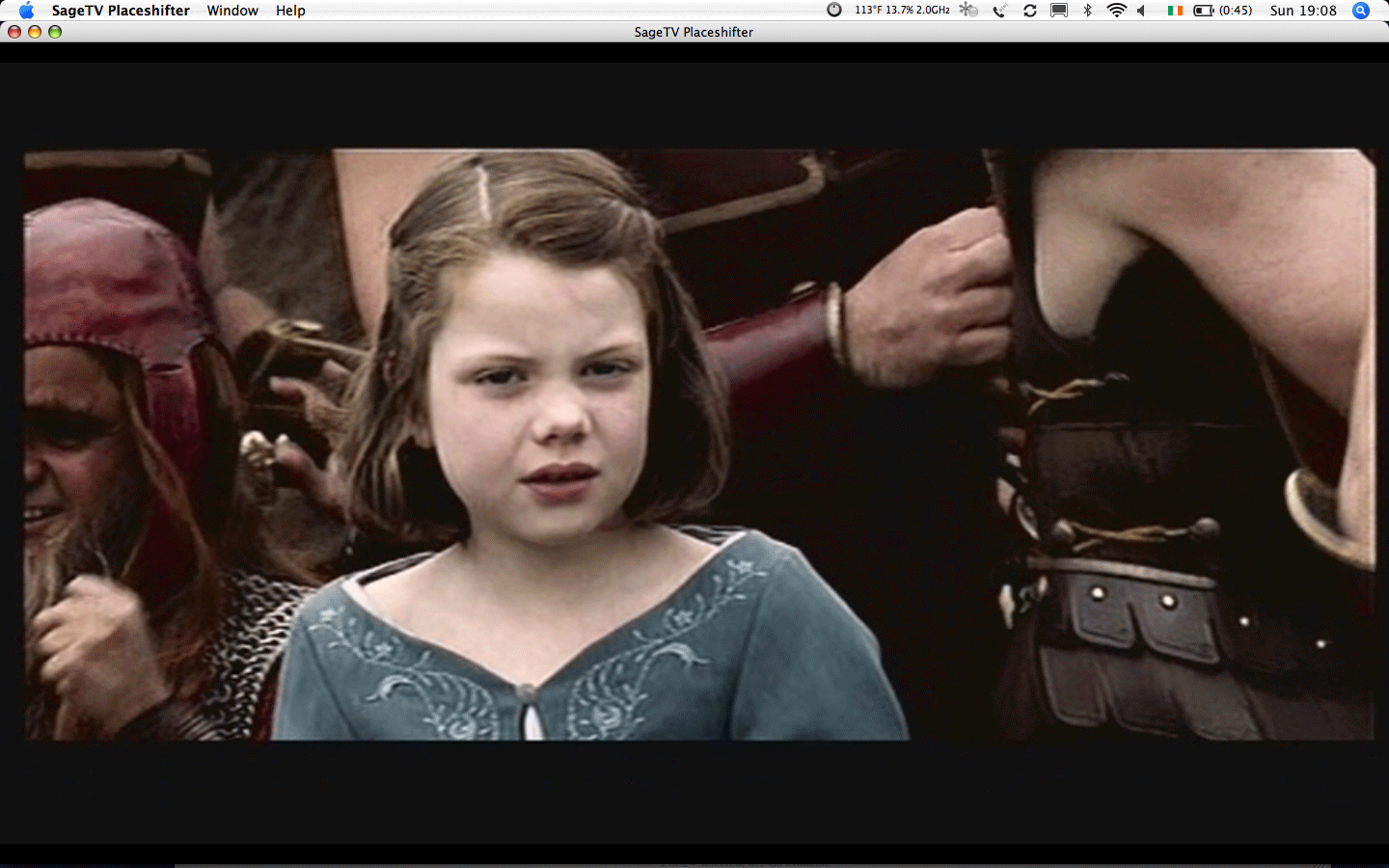Open the fan/snowflake status menu icon

[968, 11]
